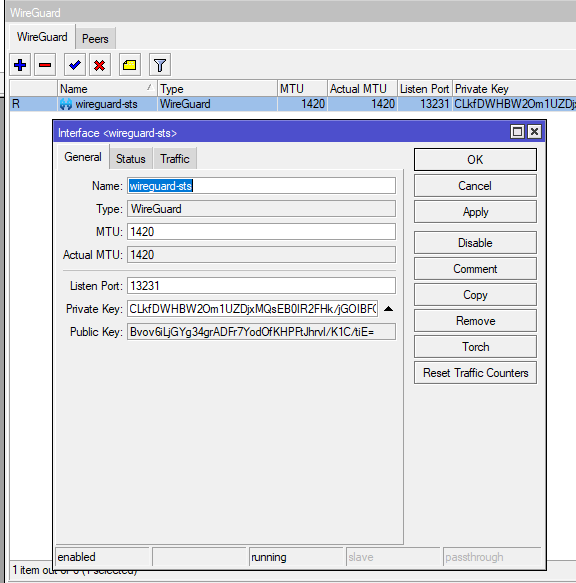Sort by the Type column header

point(217,88)
